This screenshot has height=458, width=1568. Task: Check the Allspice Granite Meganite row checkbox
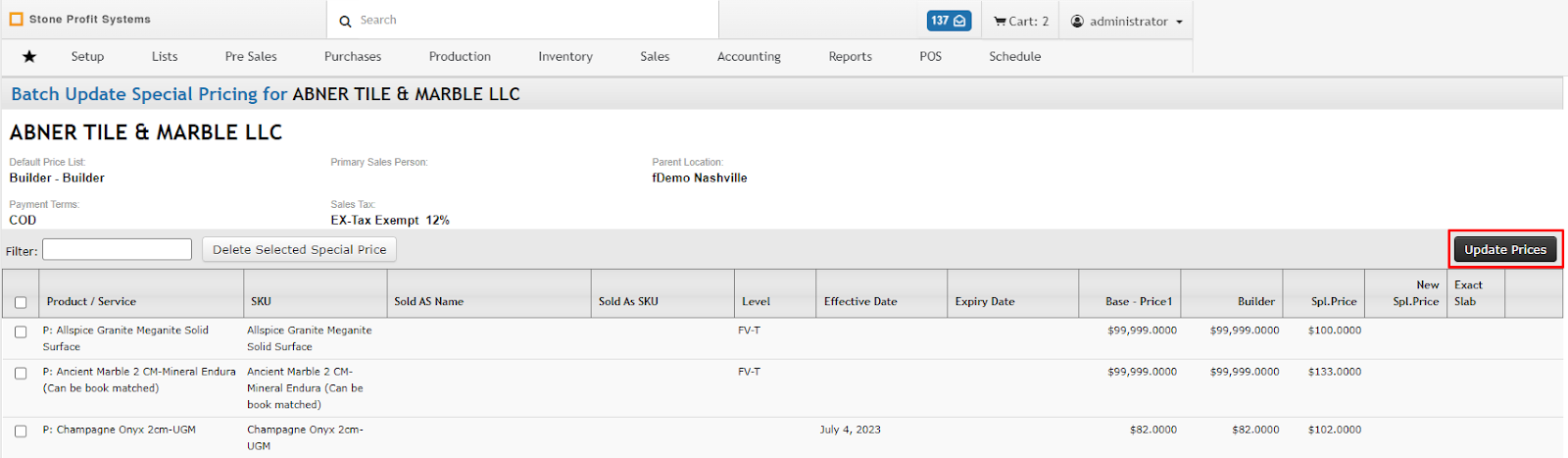point(21,331)
